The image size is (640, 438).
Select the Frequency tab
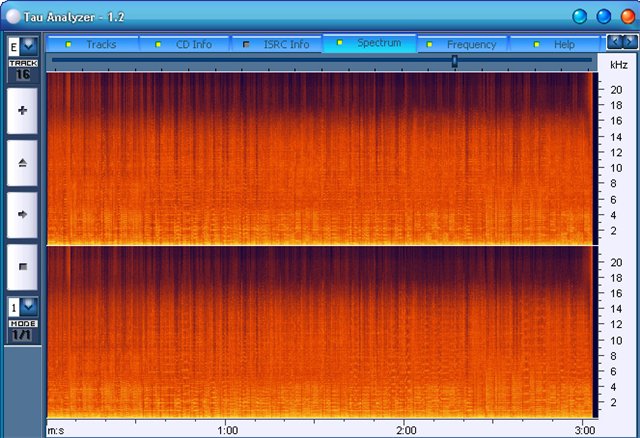pyautogui.click(x=463, y=45)
